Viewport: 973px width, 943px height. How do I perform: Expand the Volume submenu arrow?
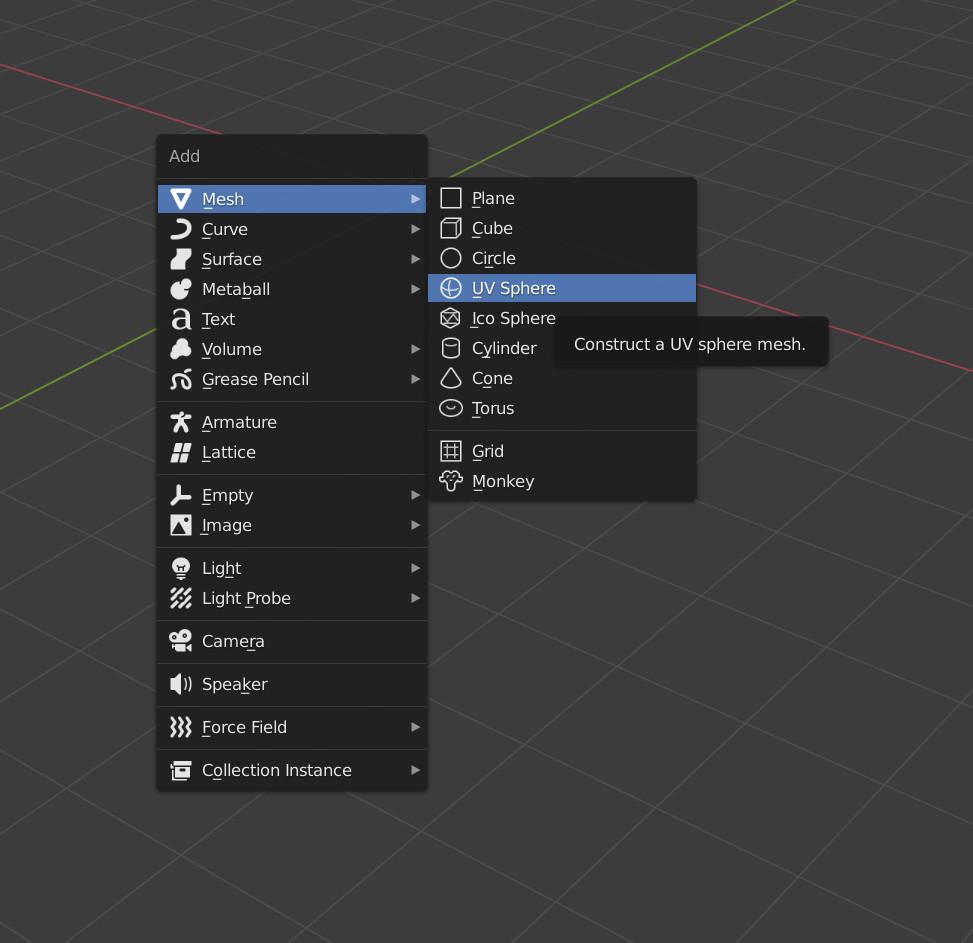click(x=415, y=349)
